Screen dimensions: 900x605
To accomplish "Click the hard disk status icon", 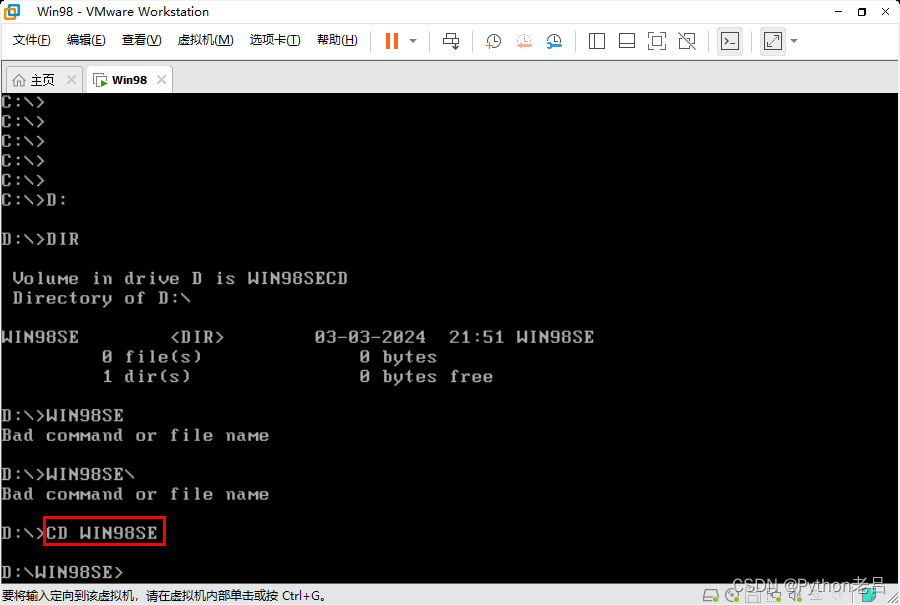I will (711, 595).
